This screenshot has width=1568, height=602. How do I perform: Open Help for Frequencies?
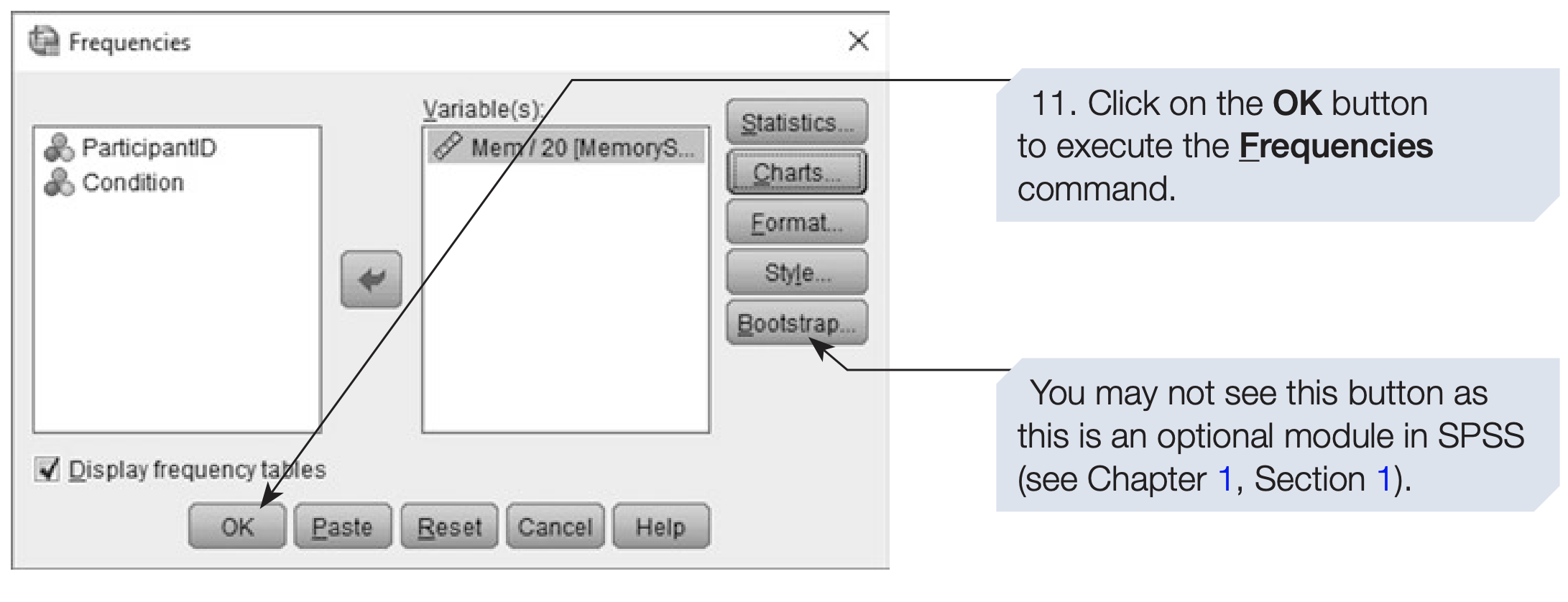[x=660, y=527]
